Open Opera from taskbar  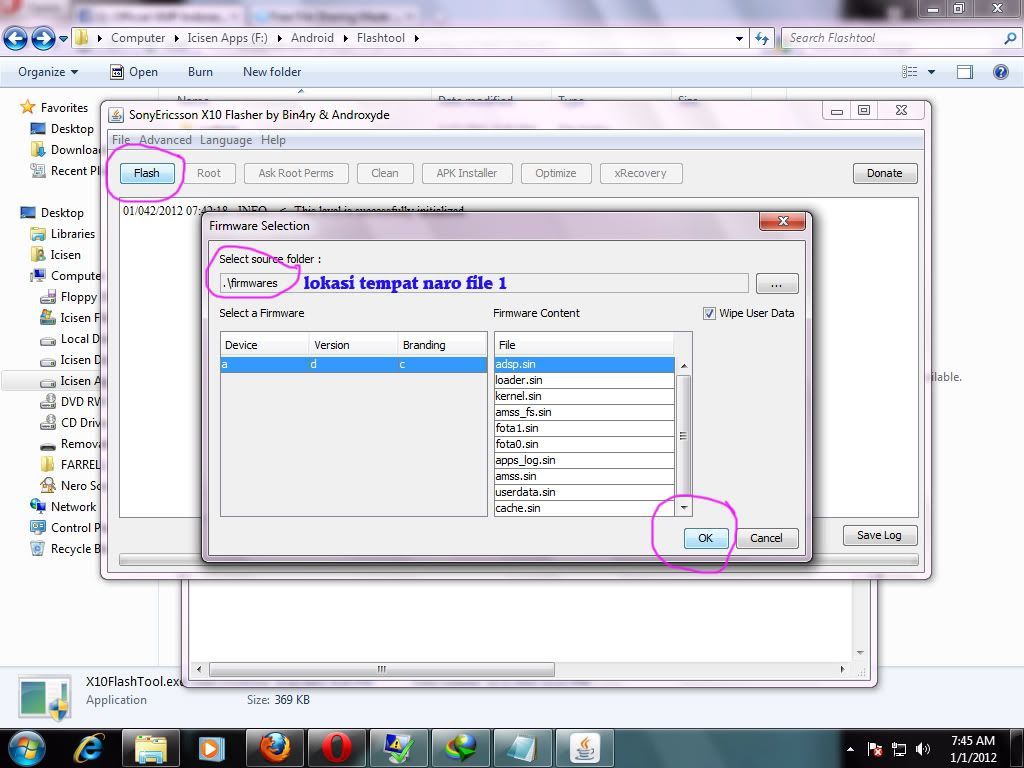(336, 748)
